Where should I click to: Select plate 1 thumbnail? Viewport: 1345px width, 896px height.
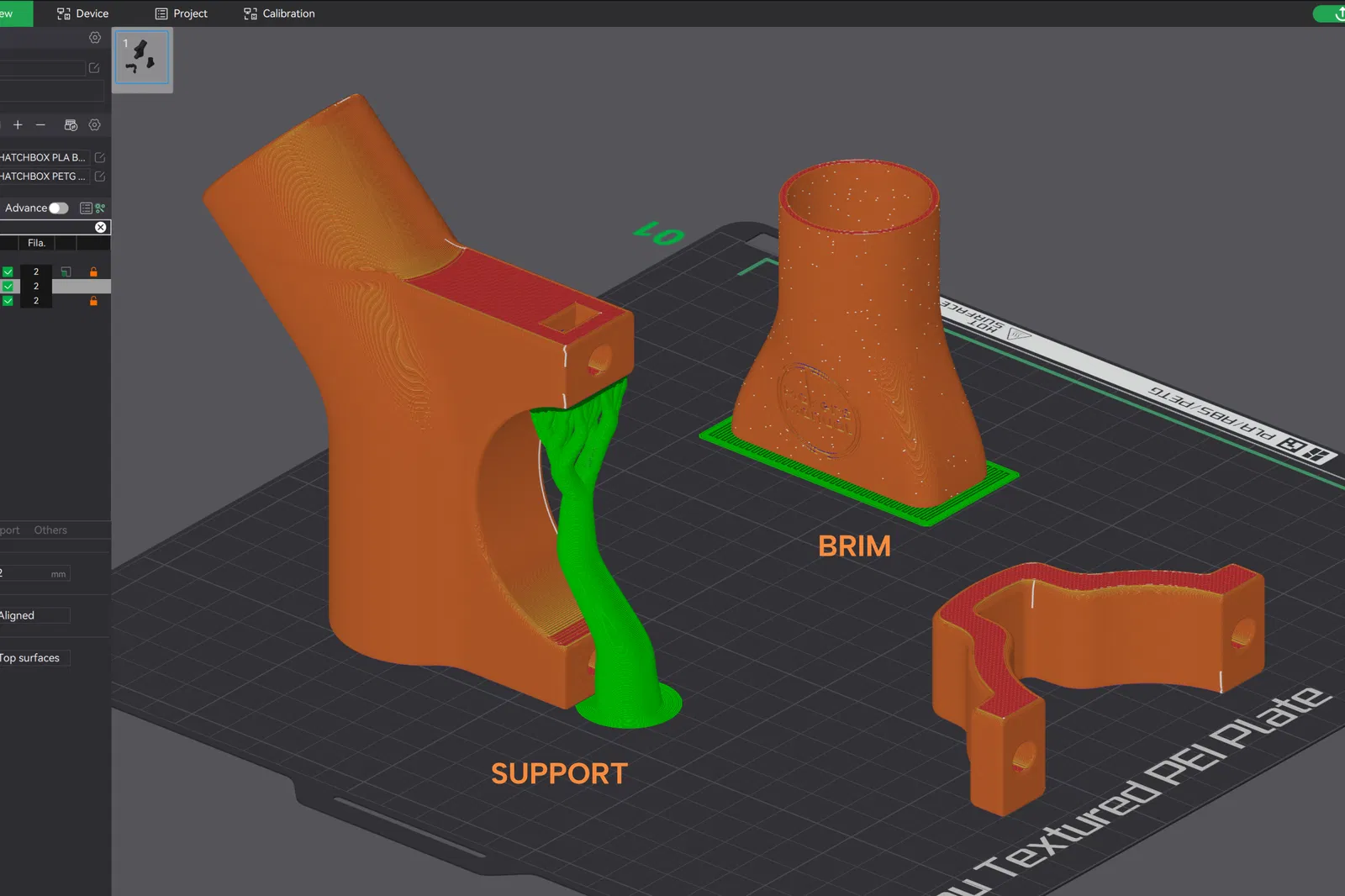tap(142, 58)
